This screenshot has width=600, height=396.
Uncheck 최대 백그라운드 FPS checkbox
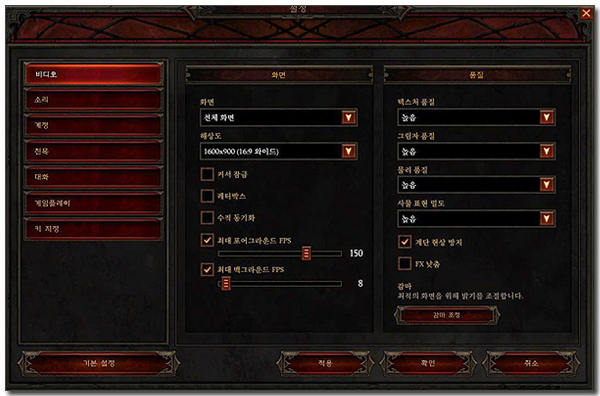(x=207, y=269)
